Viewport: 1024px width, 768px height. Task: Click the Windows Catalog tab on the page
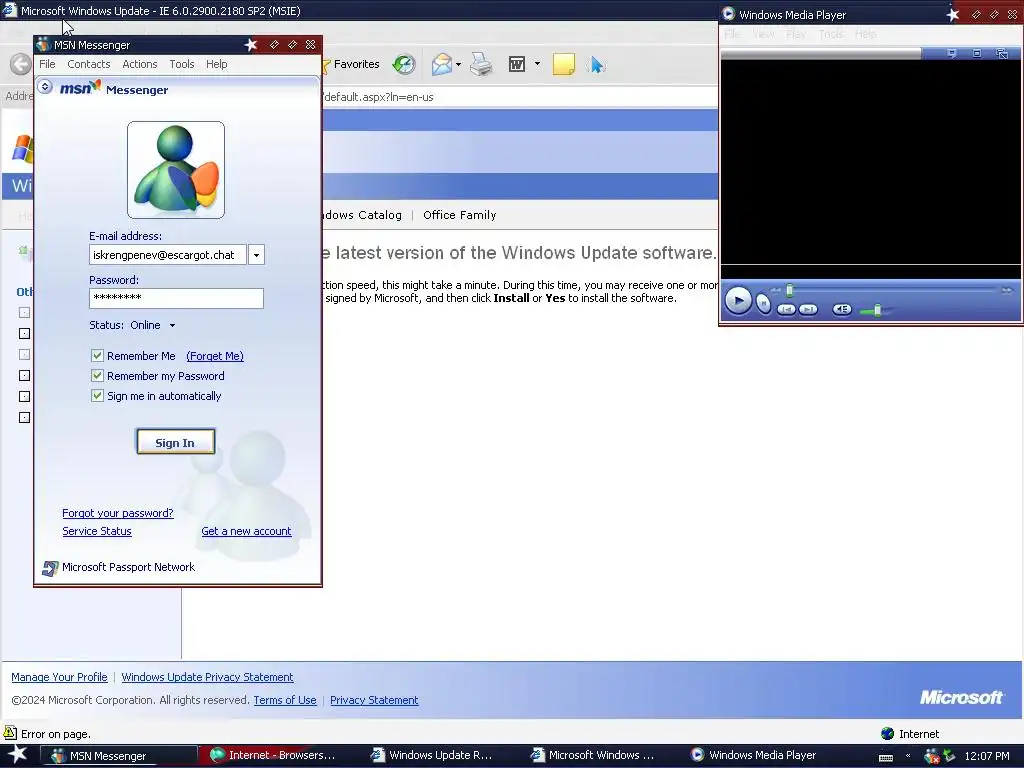pos(362,215)
